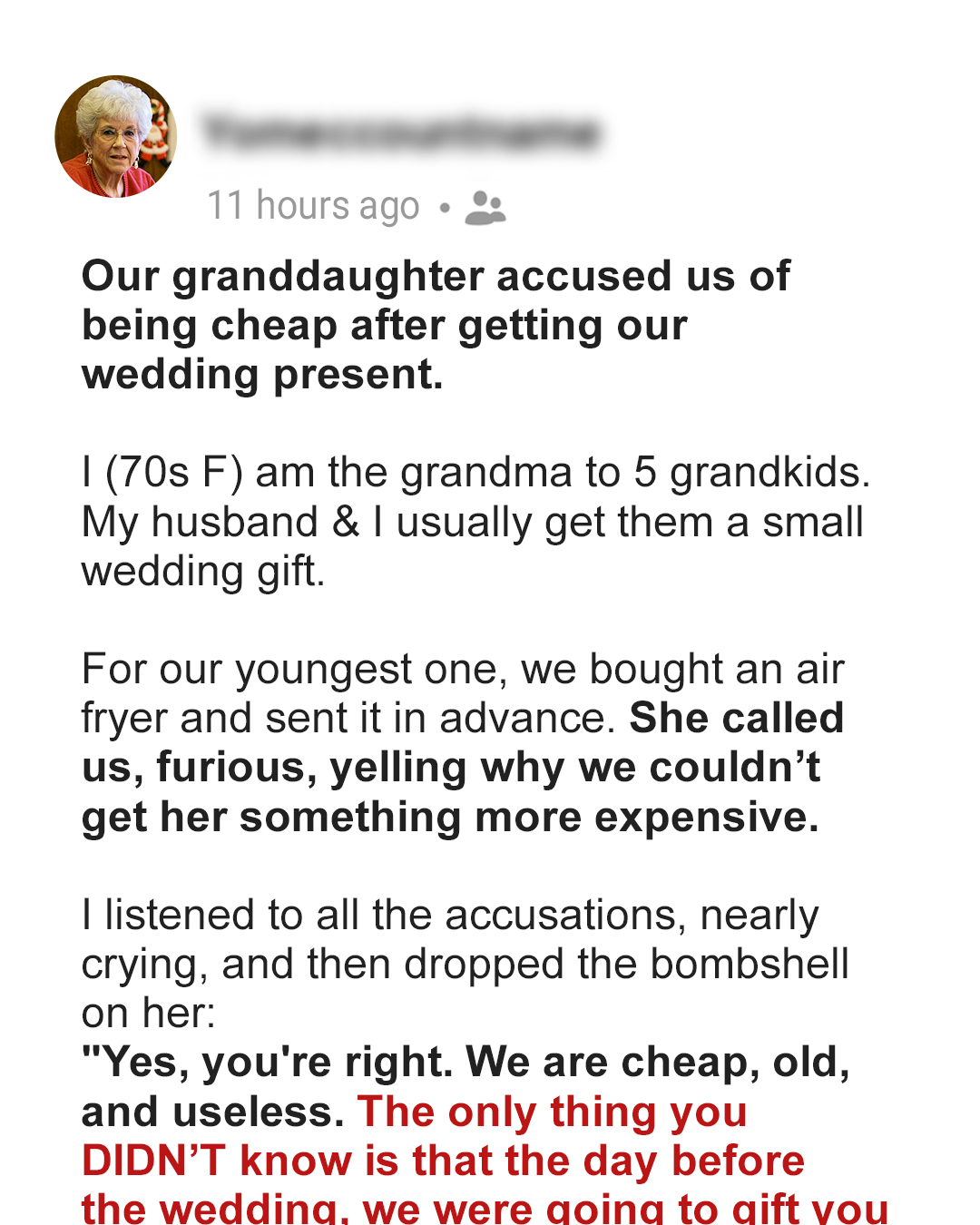Click the dot separator beside the timestamp
This screenshot has height=1225, width=980.
tap(444, 208)
